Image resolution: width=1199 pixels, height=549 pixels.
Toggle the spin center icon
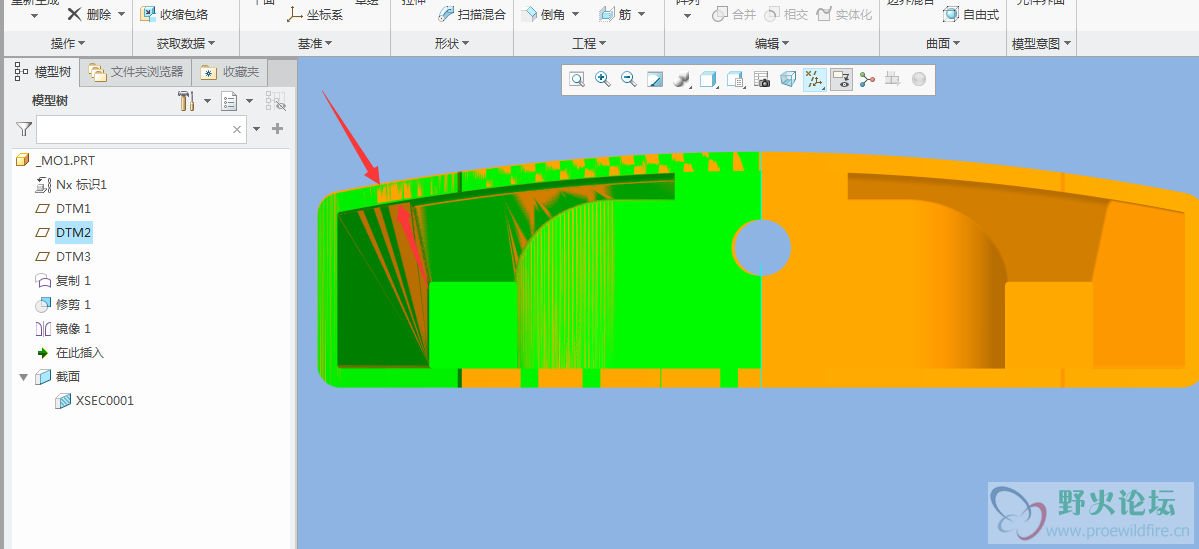867,80
